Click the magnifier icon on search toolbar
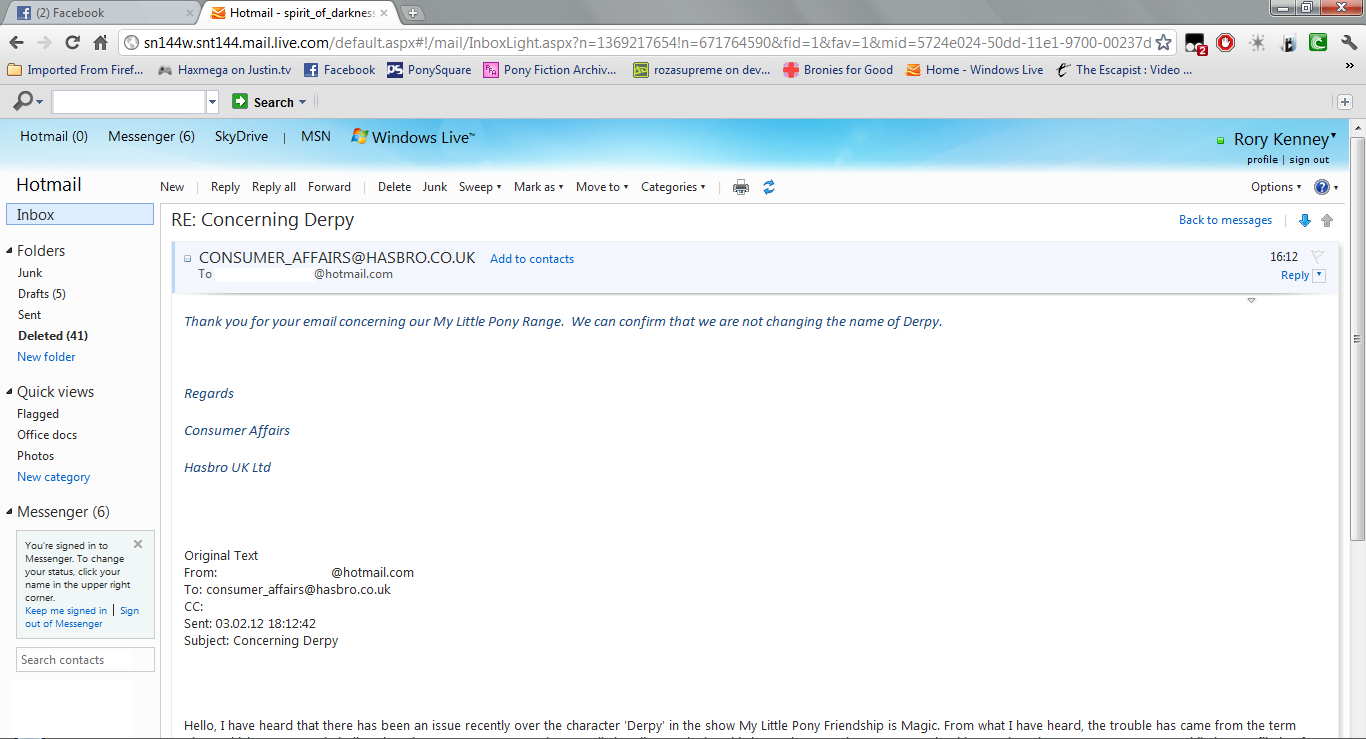 pyautogui.click(x=23, y=101)
